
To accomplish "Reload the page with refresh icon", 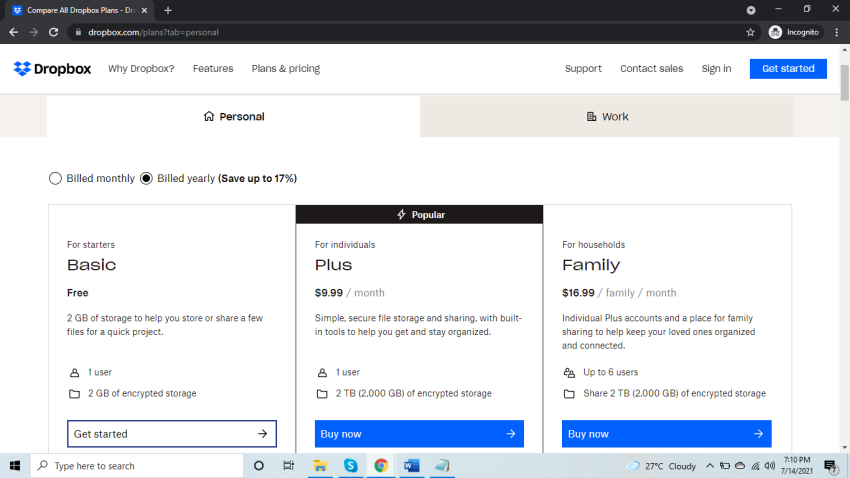I will click(53, 33).
